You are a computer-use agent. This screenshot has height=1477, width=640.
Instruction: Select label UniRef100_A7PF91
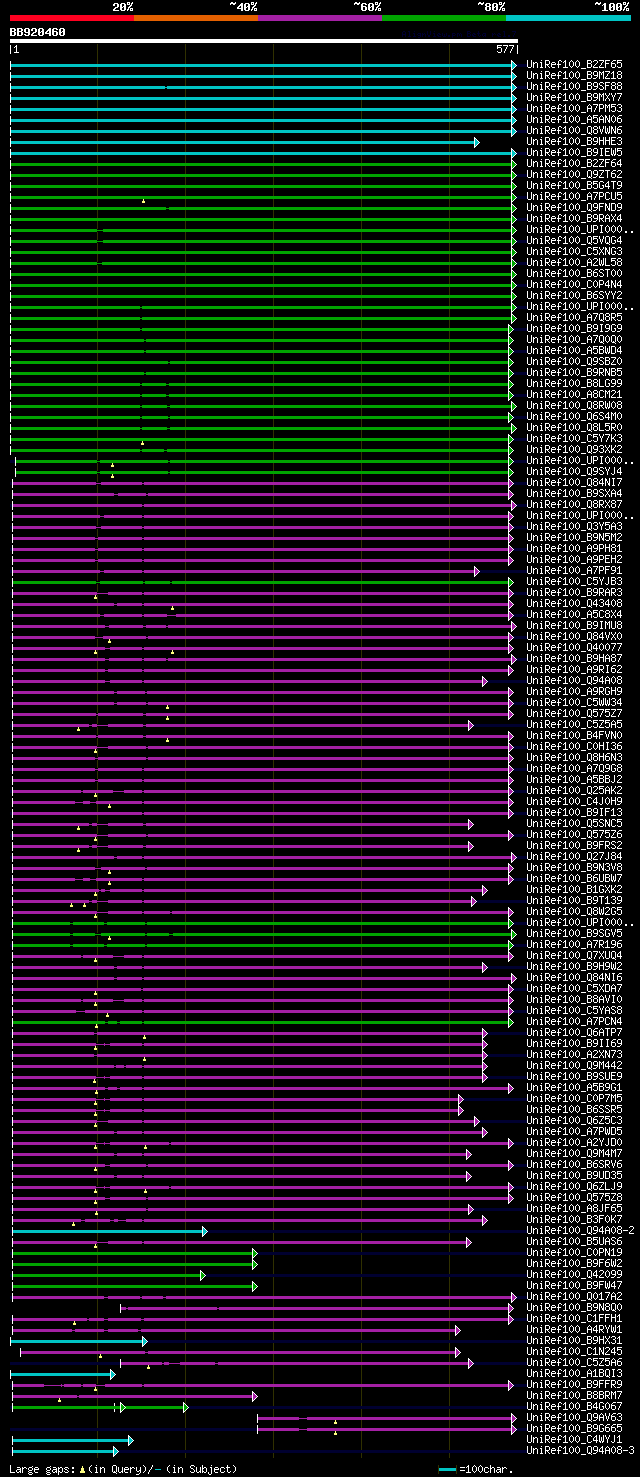[574, 571]
